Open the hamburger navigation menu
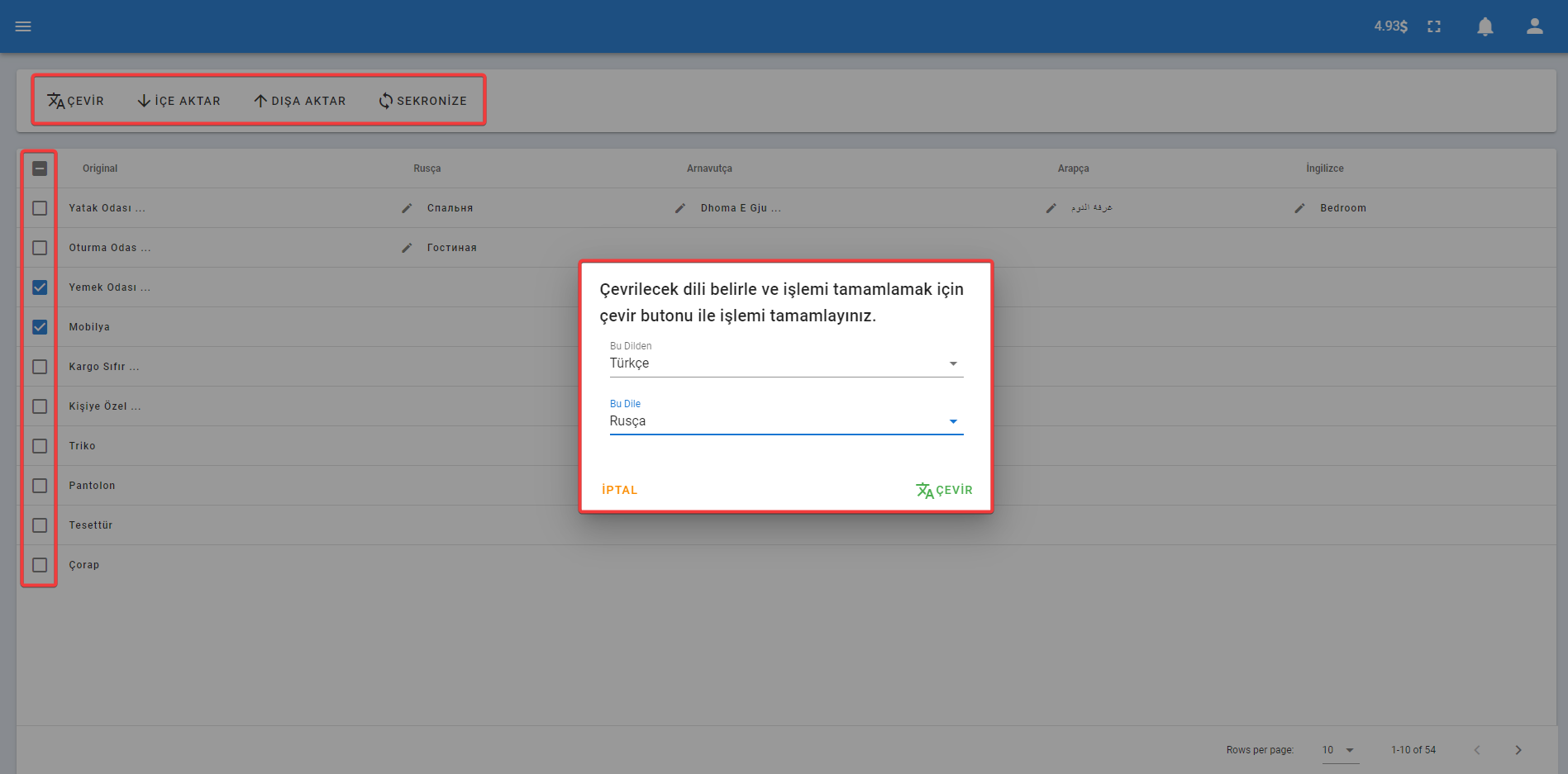Viewport: 1568px width, 774px height. tap(23, 26)
